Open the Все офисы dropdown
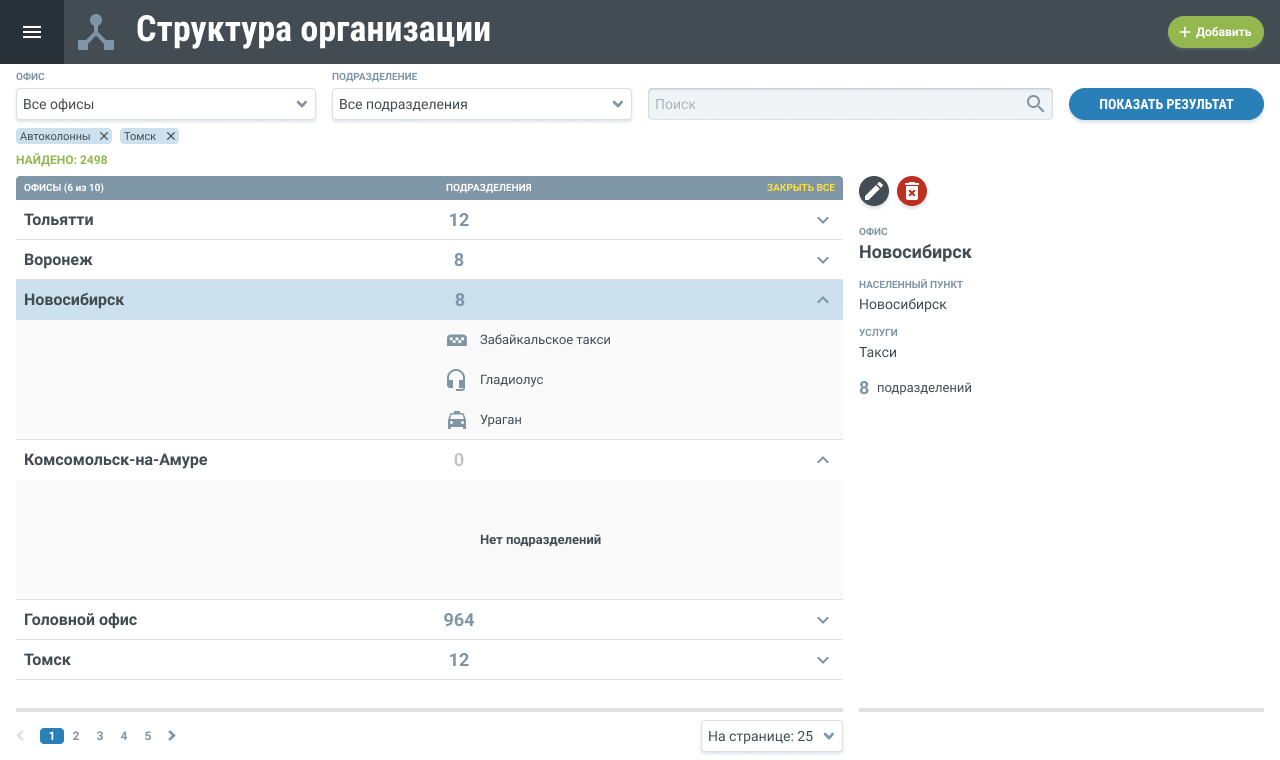This screenshot has width=1280, height=760. click(x=166, y=104)
